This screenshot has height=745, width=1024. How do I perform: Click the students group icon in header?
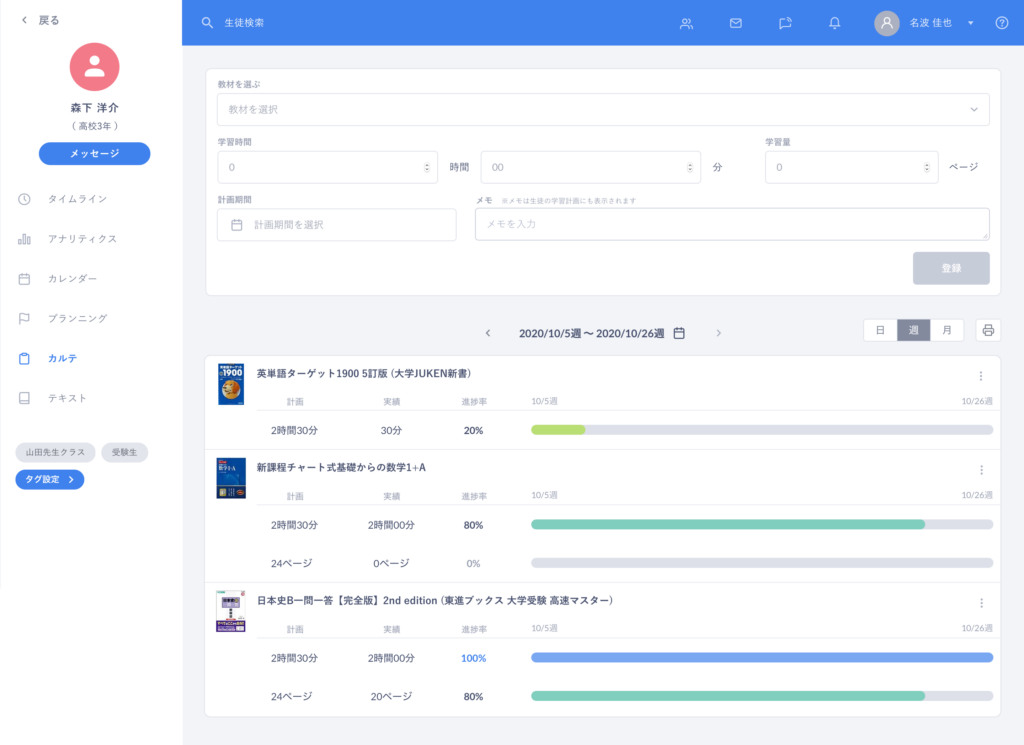(686, 23)
